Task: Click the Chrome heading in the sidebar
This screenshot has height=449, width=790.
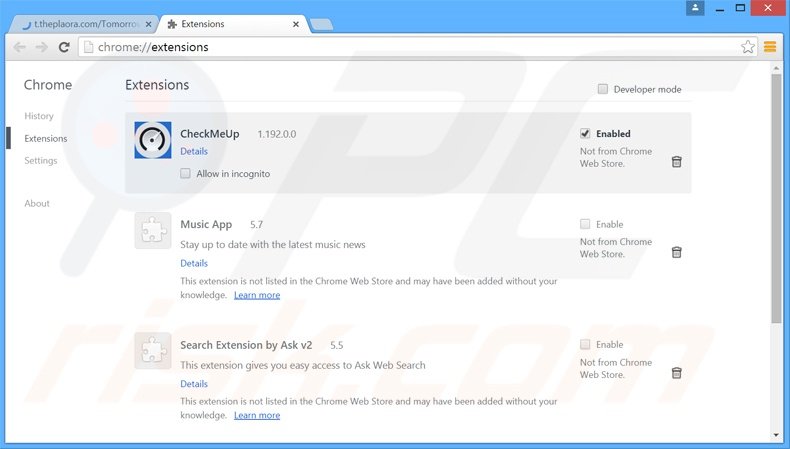Action: [x=48, y=85]
